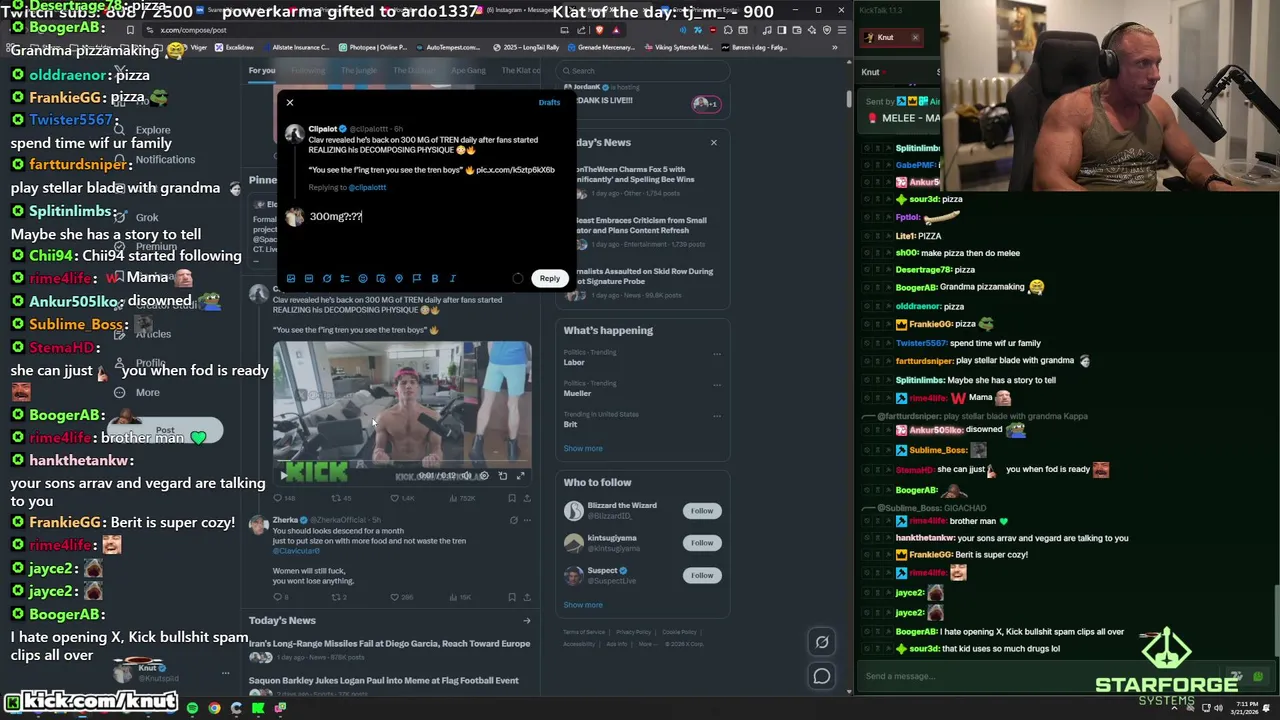Image resolution: width=1280 pixels, height=720 pixels.
Task: Open the @clipalottt mention link
Action: (368, 187)
